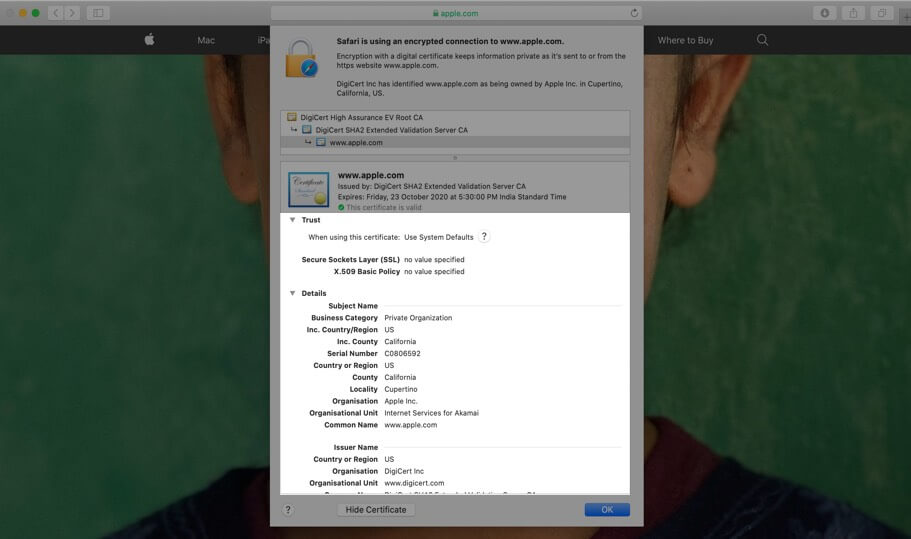The image size is (911, 539).
Task: Click the yellow minimize window button
Action: click(x=23, y=13)
